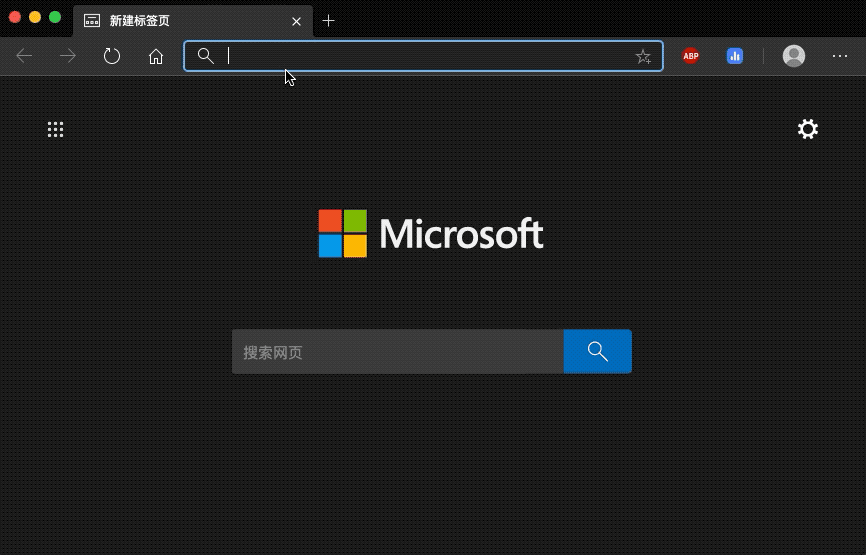Click the green maximize window button

coord(55,17)
